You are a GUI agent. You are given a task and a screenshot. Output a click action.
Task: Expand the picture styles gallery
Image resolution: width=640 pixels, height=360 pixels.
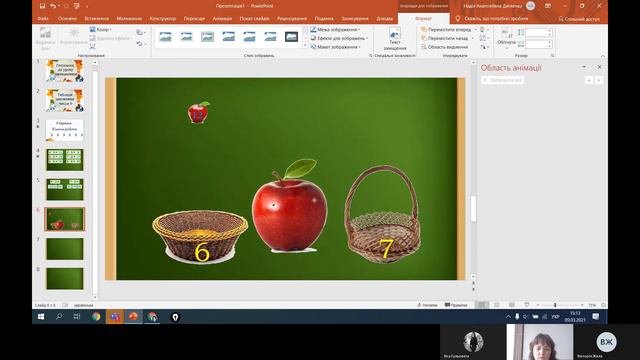coord(305,46)
